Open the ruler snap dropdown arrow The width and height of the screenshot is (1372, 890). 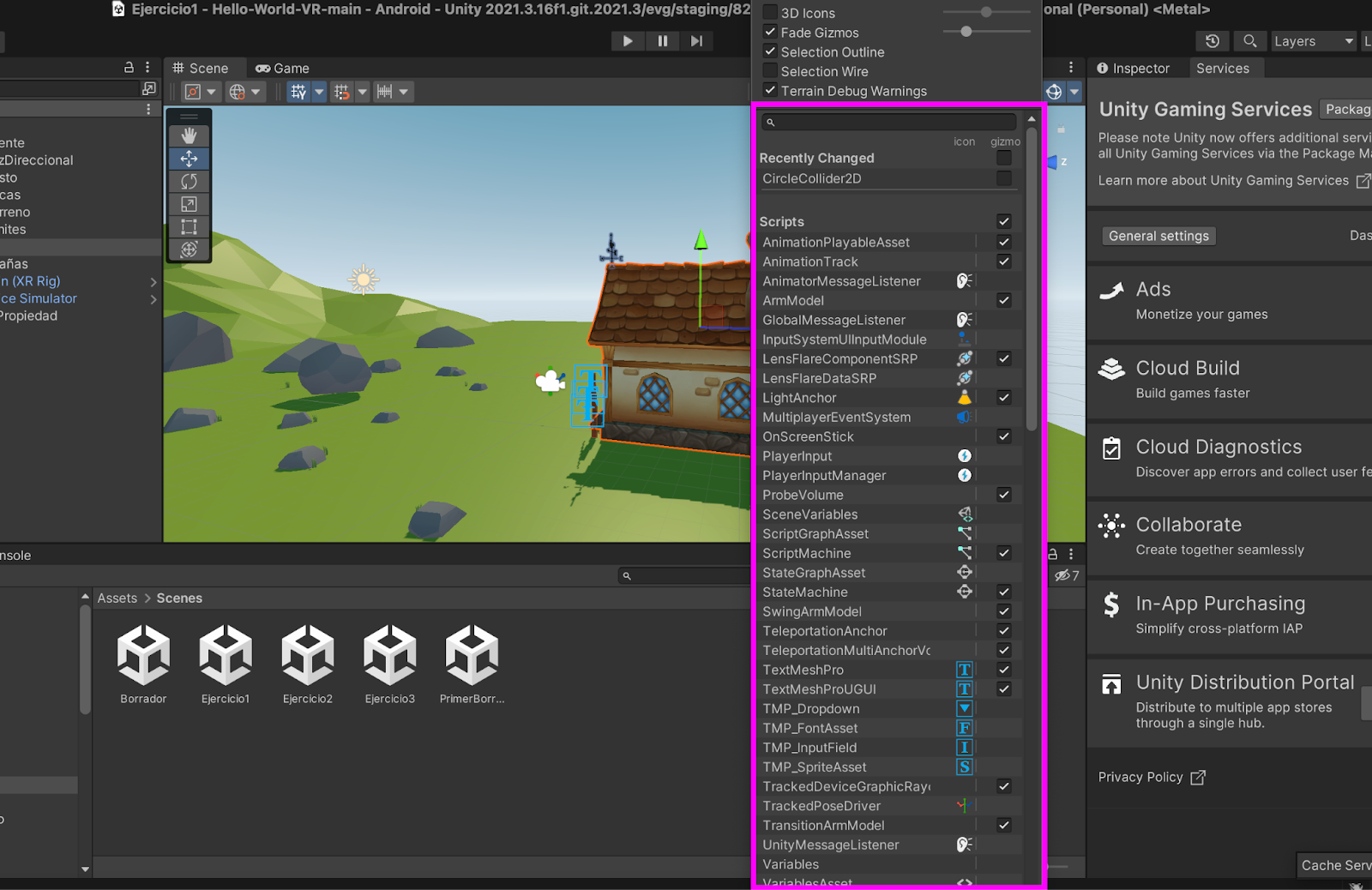pos(404,92)
